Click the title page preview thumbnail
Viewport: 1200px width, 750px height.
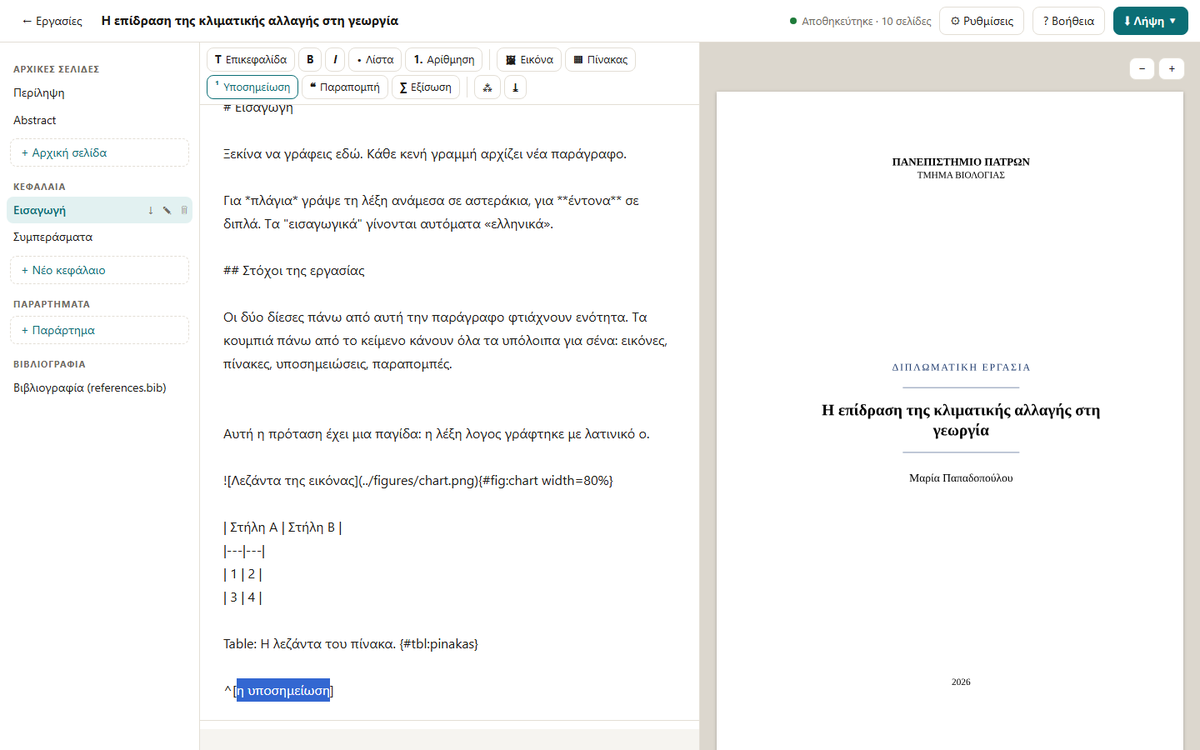coord(960,421)
